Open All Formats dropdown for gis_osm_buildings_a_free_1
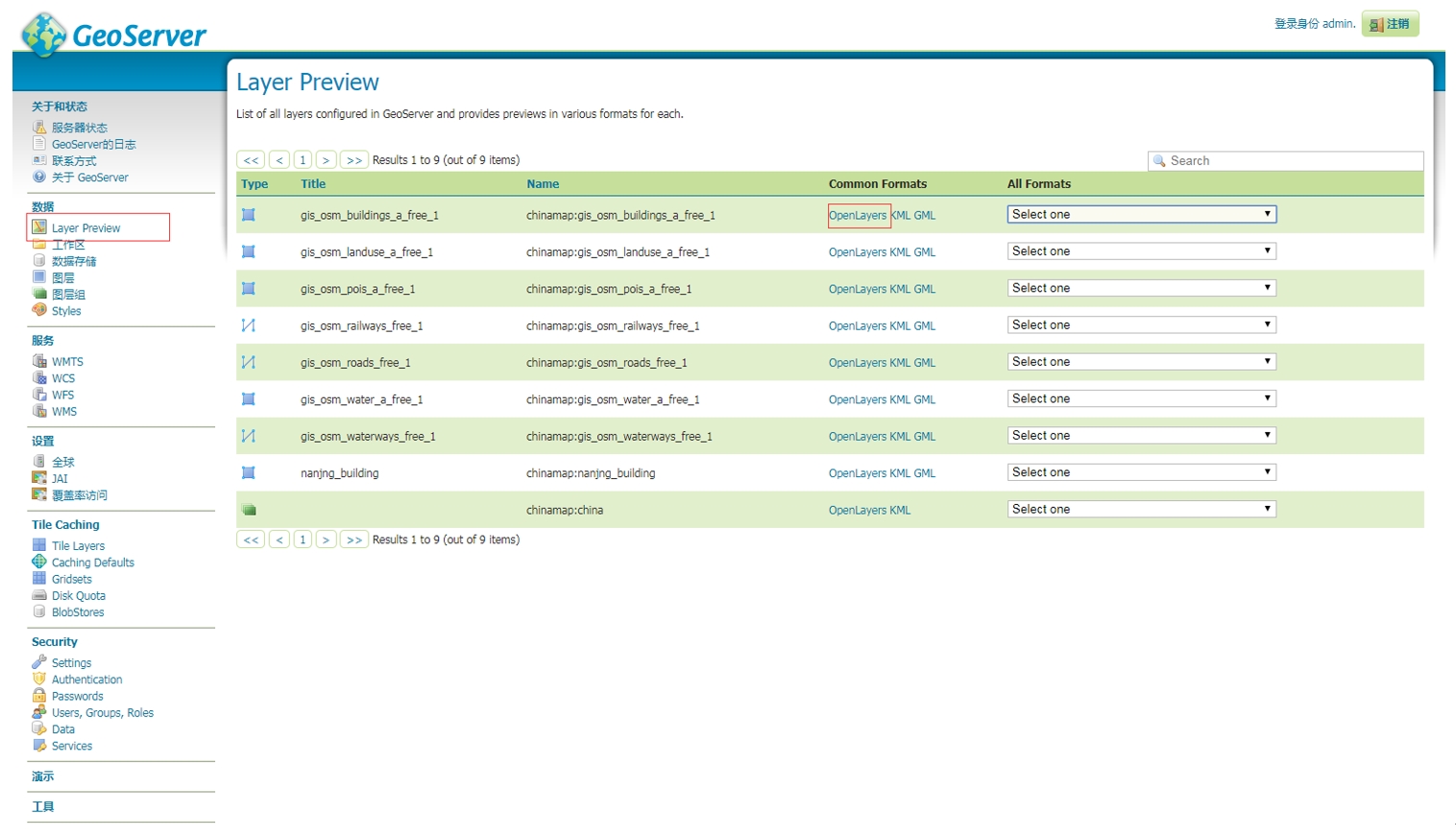The height and width of the screenshot is (837, 1456). (1141, 214)
